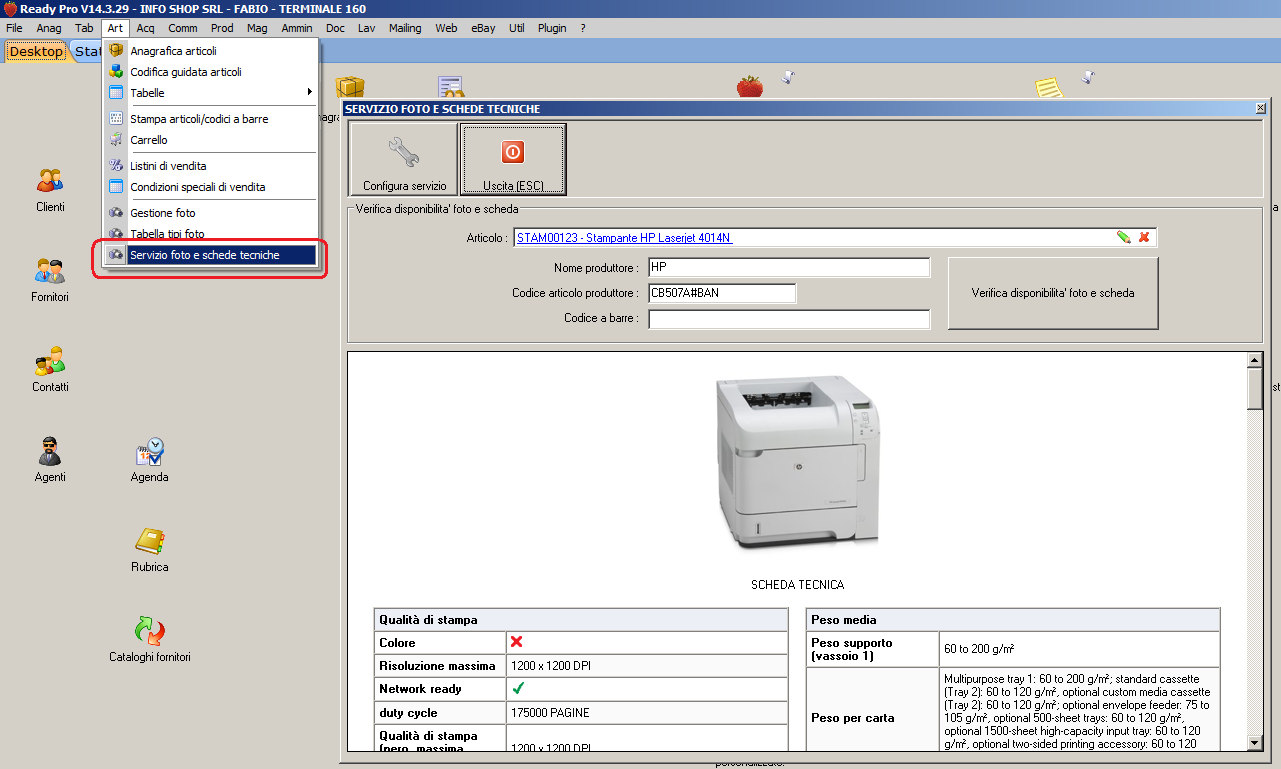Open the STAM00123 Stampante HP Laserjet link
Screen dimensions: 1281x769
(x=624, y=238)
